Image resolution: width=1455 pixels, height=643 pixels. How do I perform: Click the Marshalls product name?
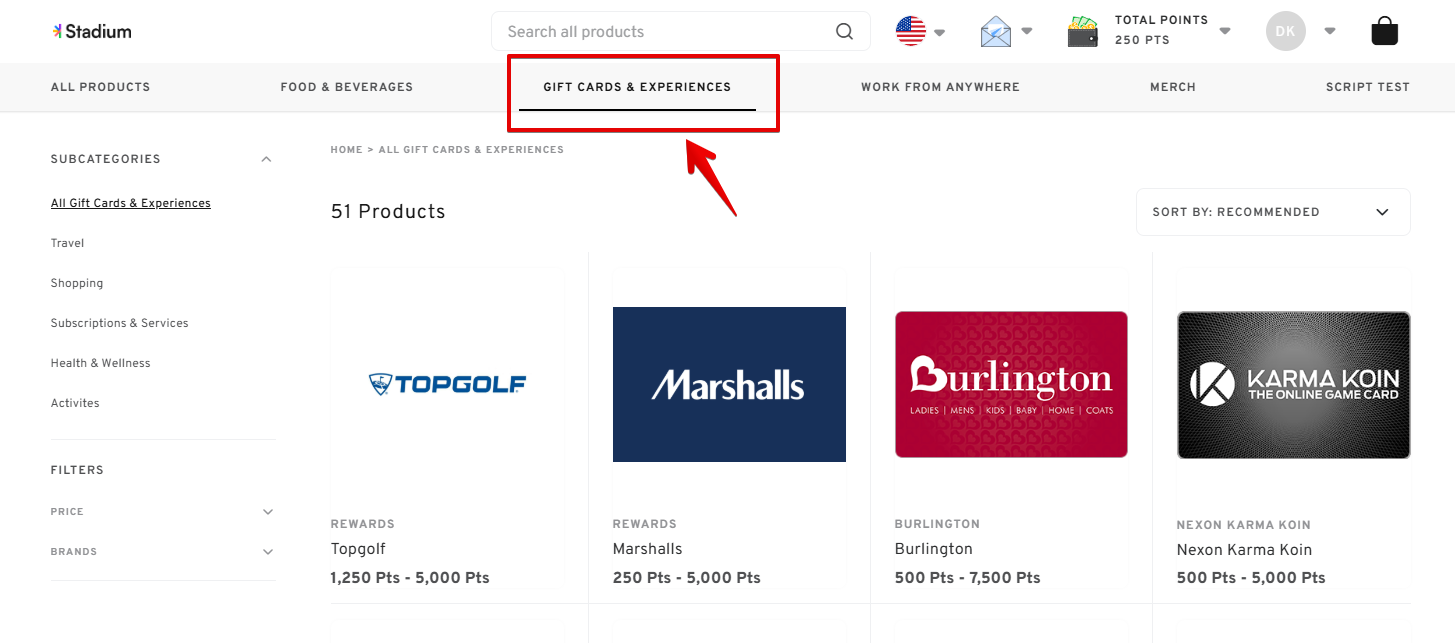tap(648, 549)
